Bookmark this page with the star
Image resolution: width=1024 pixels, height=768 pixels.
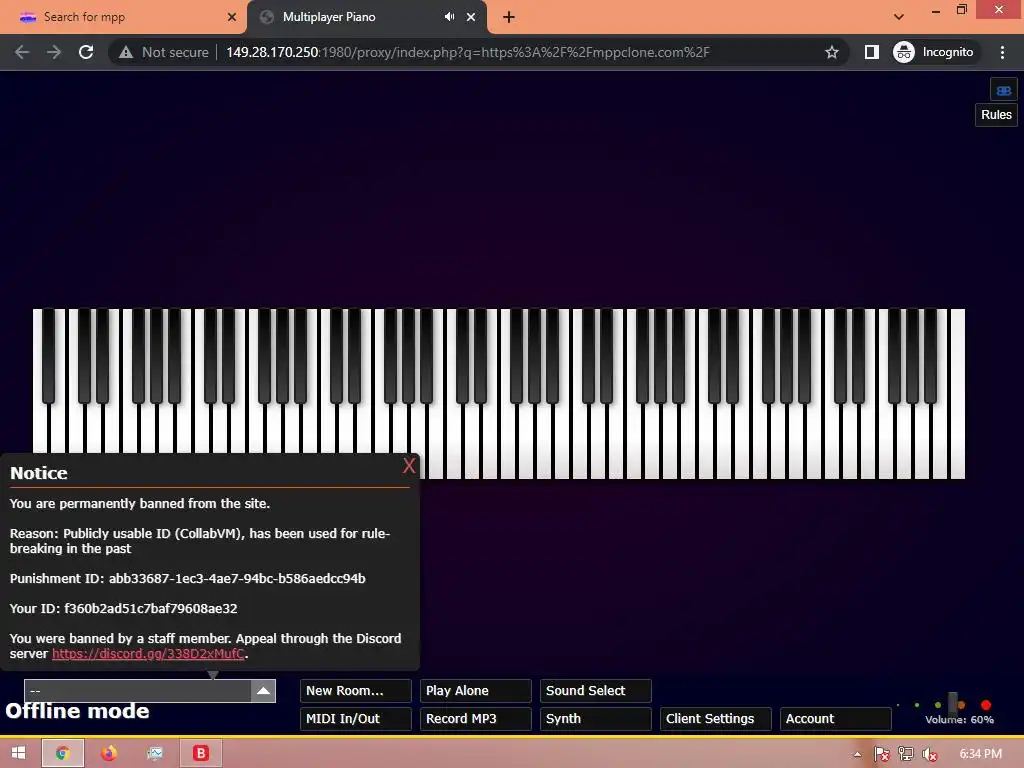click(831, 52)
